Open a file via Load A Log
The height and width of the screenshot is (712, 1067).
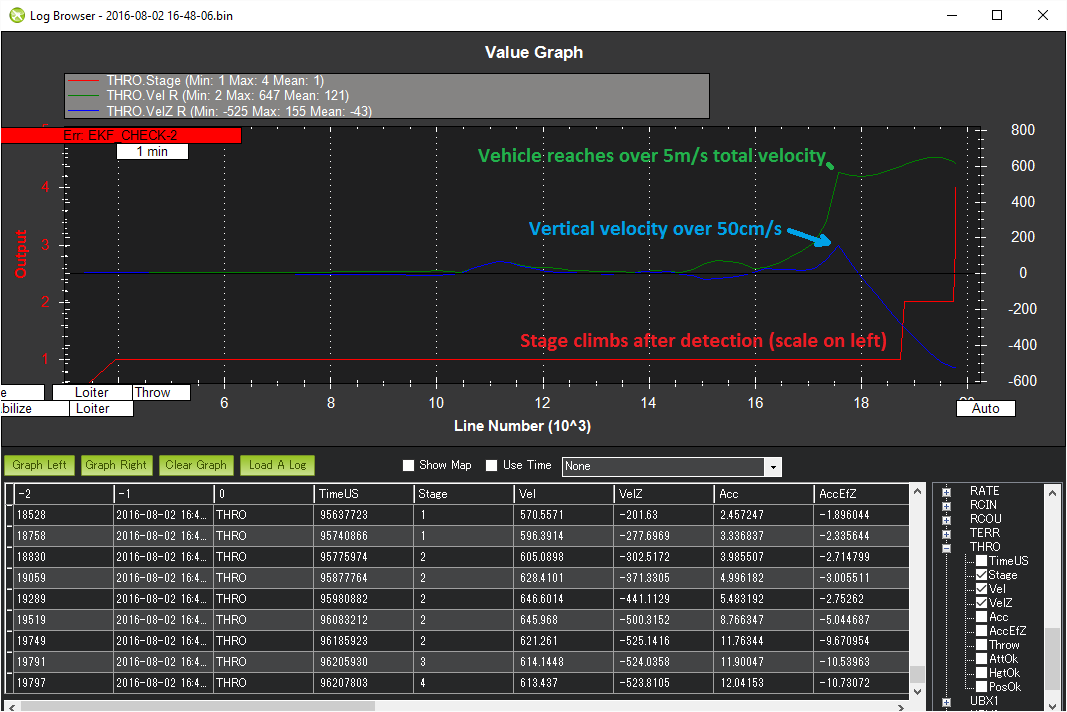[x=277, y=465]
